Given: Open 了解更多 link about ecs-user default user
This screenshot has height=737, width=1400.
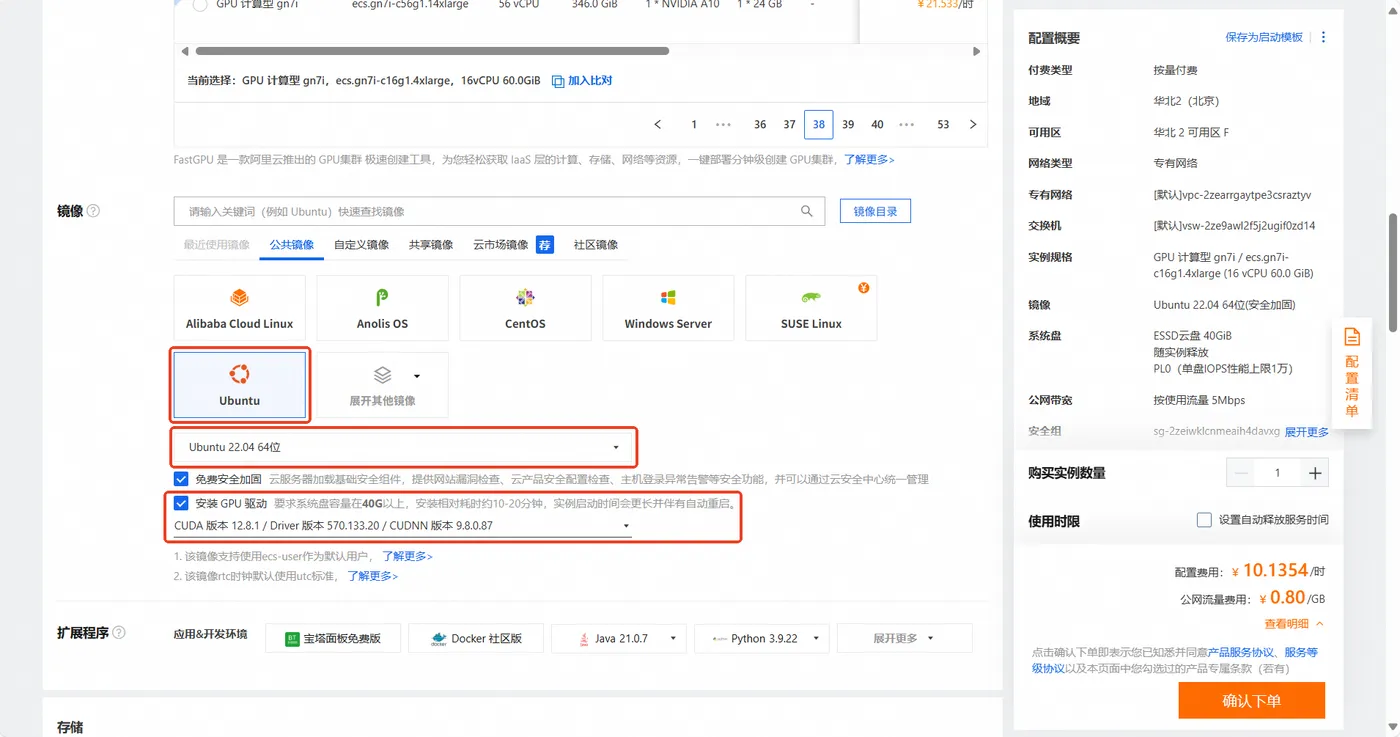Looking at the screenshot, I should point(407,556).
